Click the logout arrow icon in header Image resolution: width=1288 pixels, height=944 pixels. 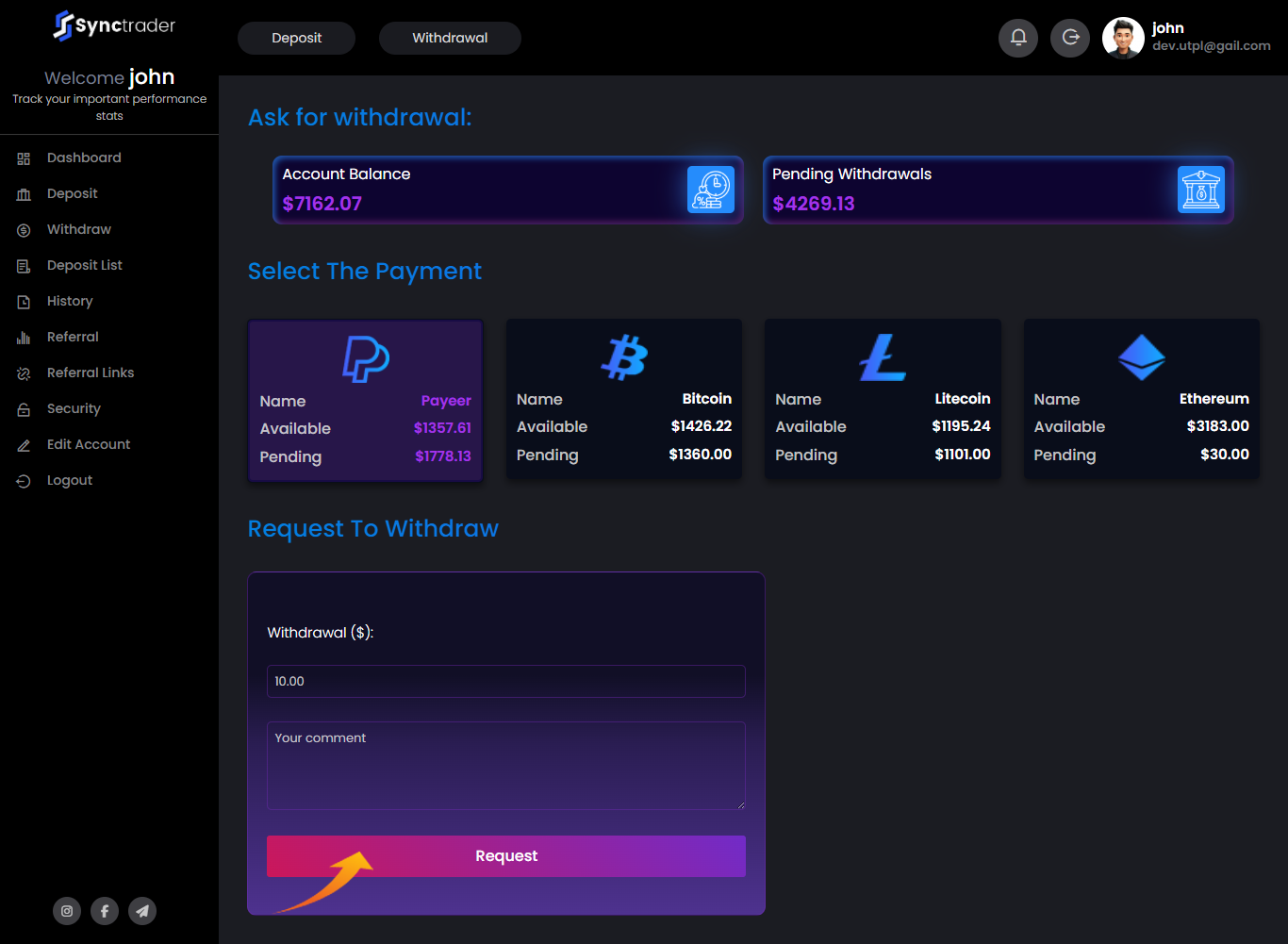click(x=1070, y=38)
